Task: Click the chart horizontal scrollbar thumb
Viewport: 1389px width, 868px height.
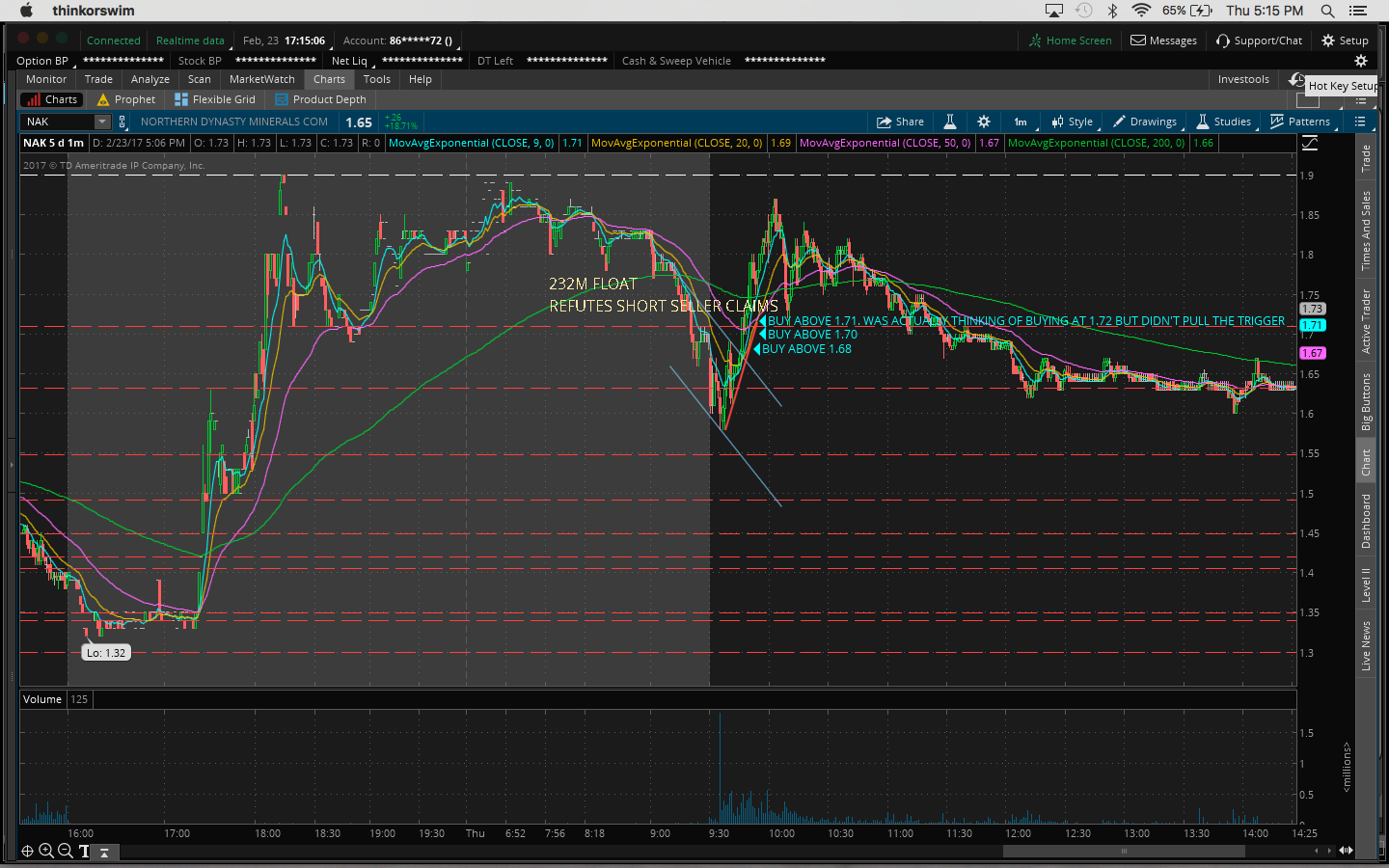Action: point(1124,851)
